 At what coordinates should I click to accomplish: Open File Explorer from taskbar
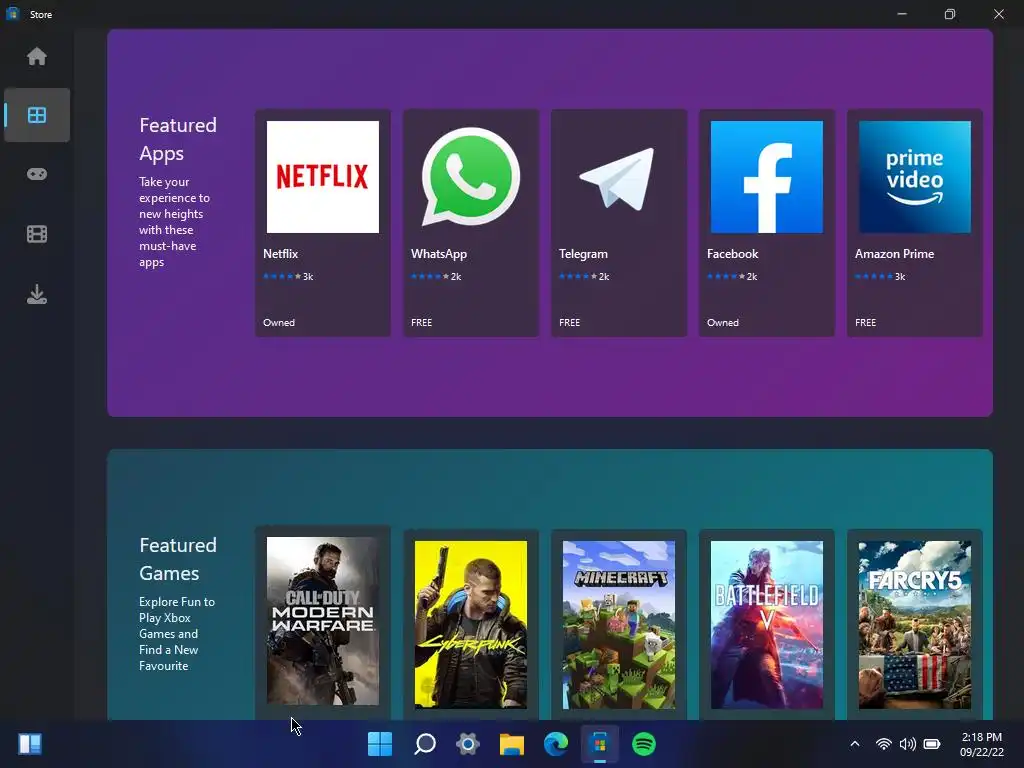pos(512,744)
